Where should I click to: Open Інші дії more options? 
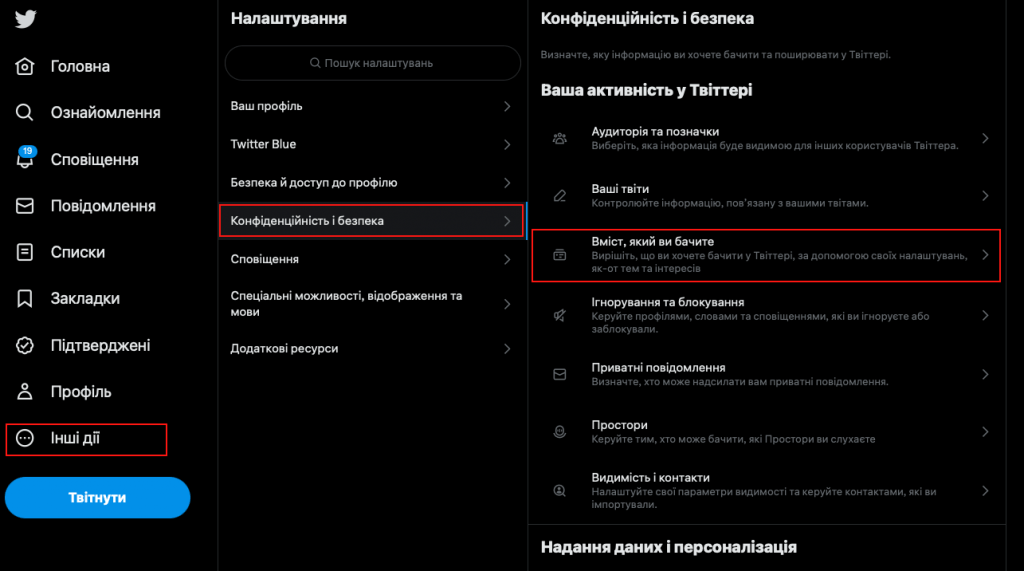[86, 439]
